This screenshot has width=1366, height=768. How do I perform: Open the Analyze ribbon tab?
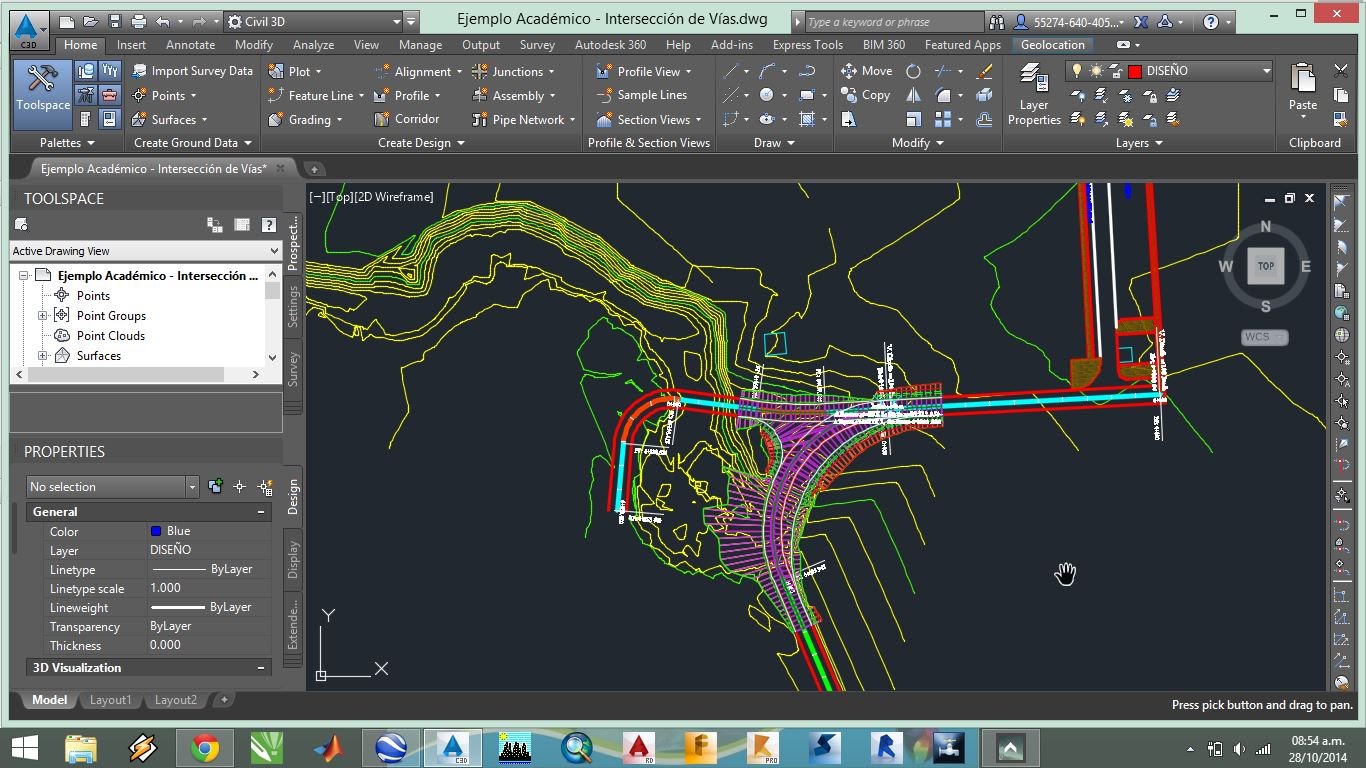click(313, 45)
